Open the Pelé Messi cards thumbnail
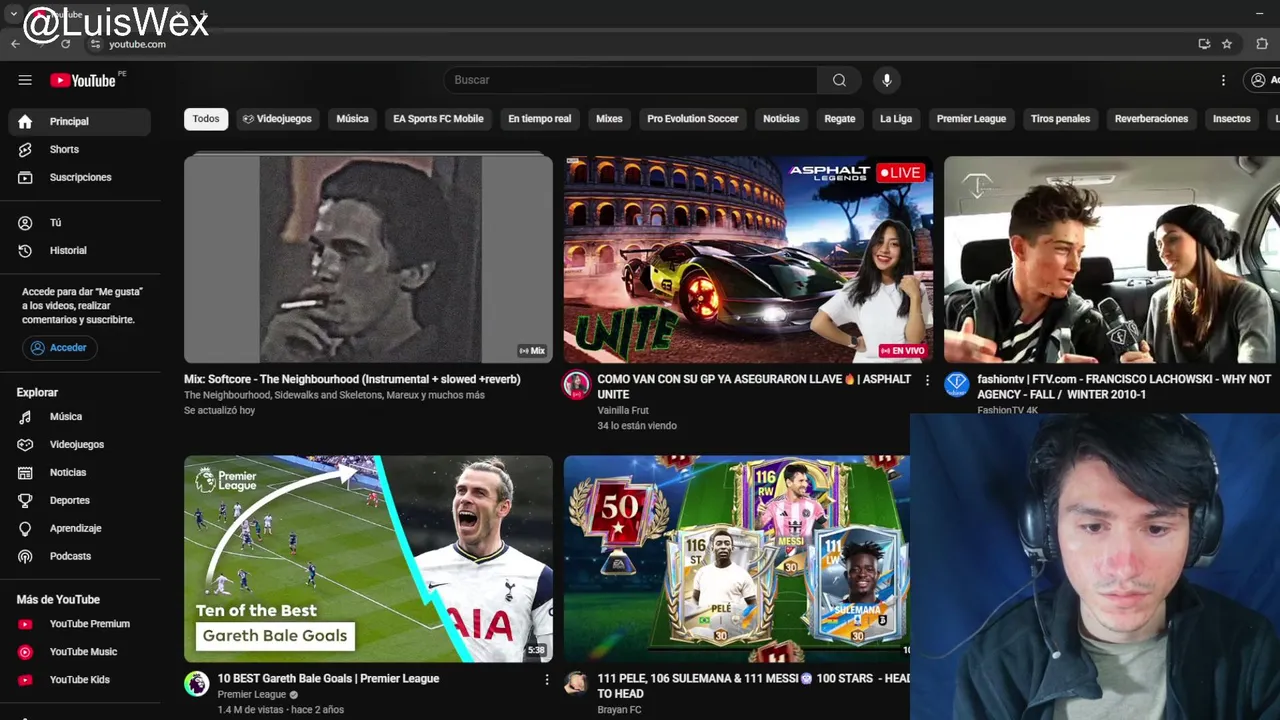1280x720 pixels. click(x=737, y=559)
